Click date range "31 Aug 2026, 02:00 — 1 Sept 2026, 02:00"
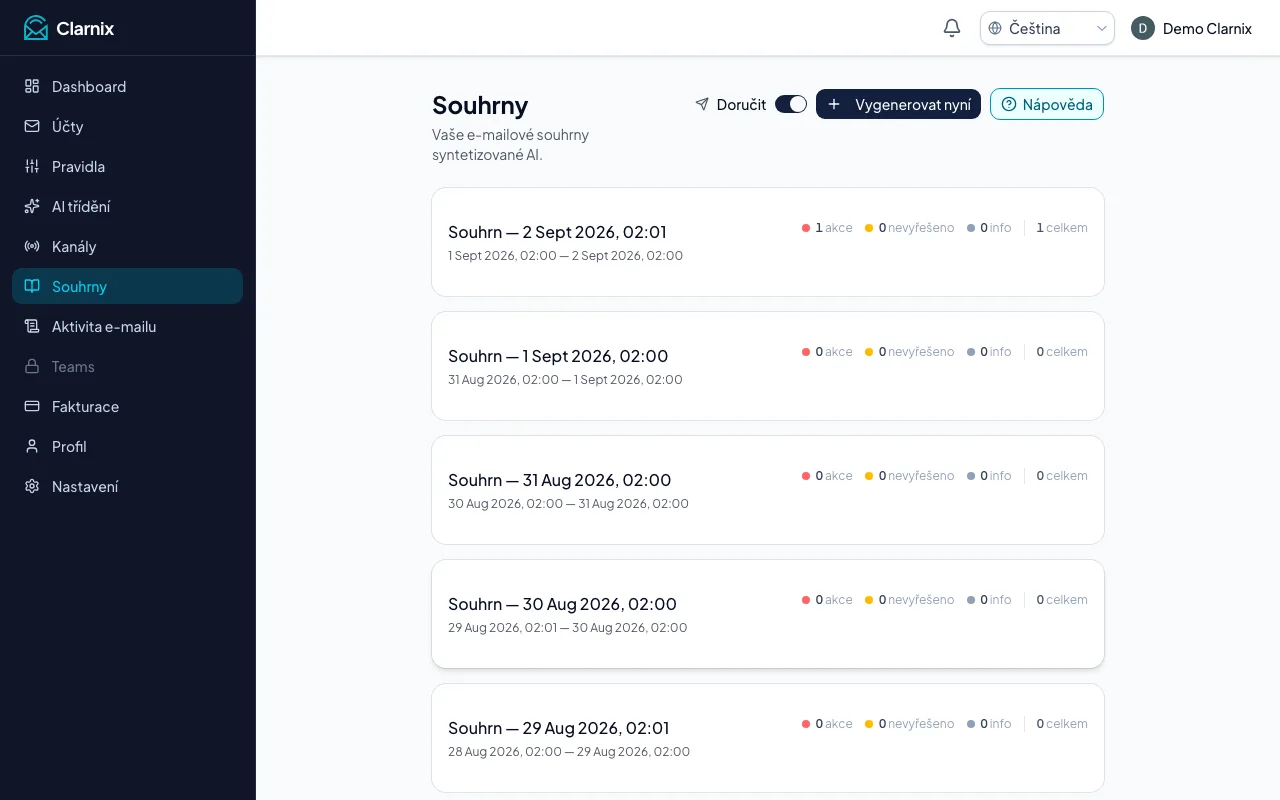Screen dimensions: 1280x800 pyautogui.click(x=566, y=380)
